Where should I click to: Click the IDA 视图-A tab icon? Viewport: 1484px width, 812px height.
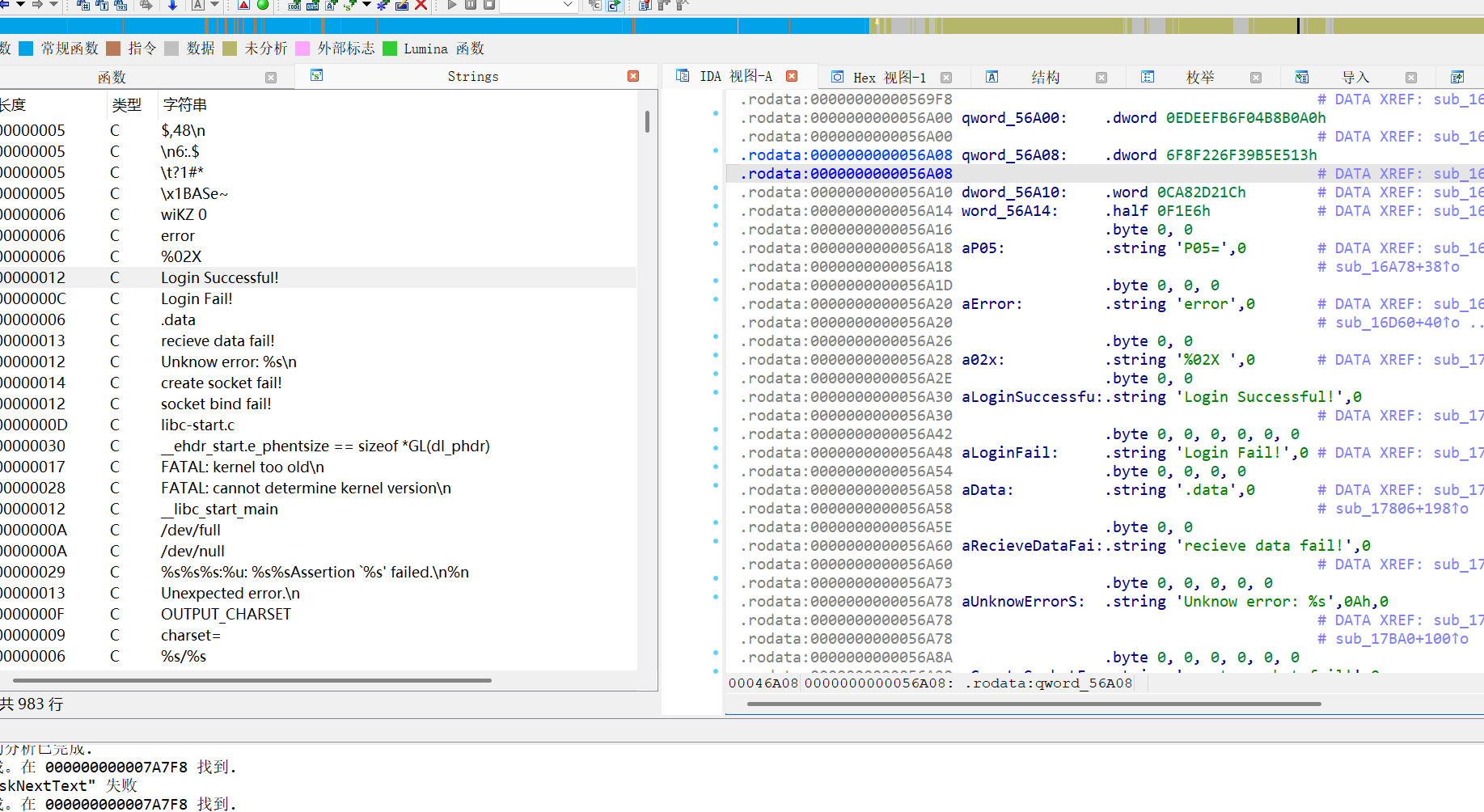click(x=683, y=76)
